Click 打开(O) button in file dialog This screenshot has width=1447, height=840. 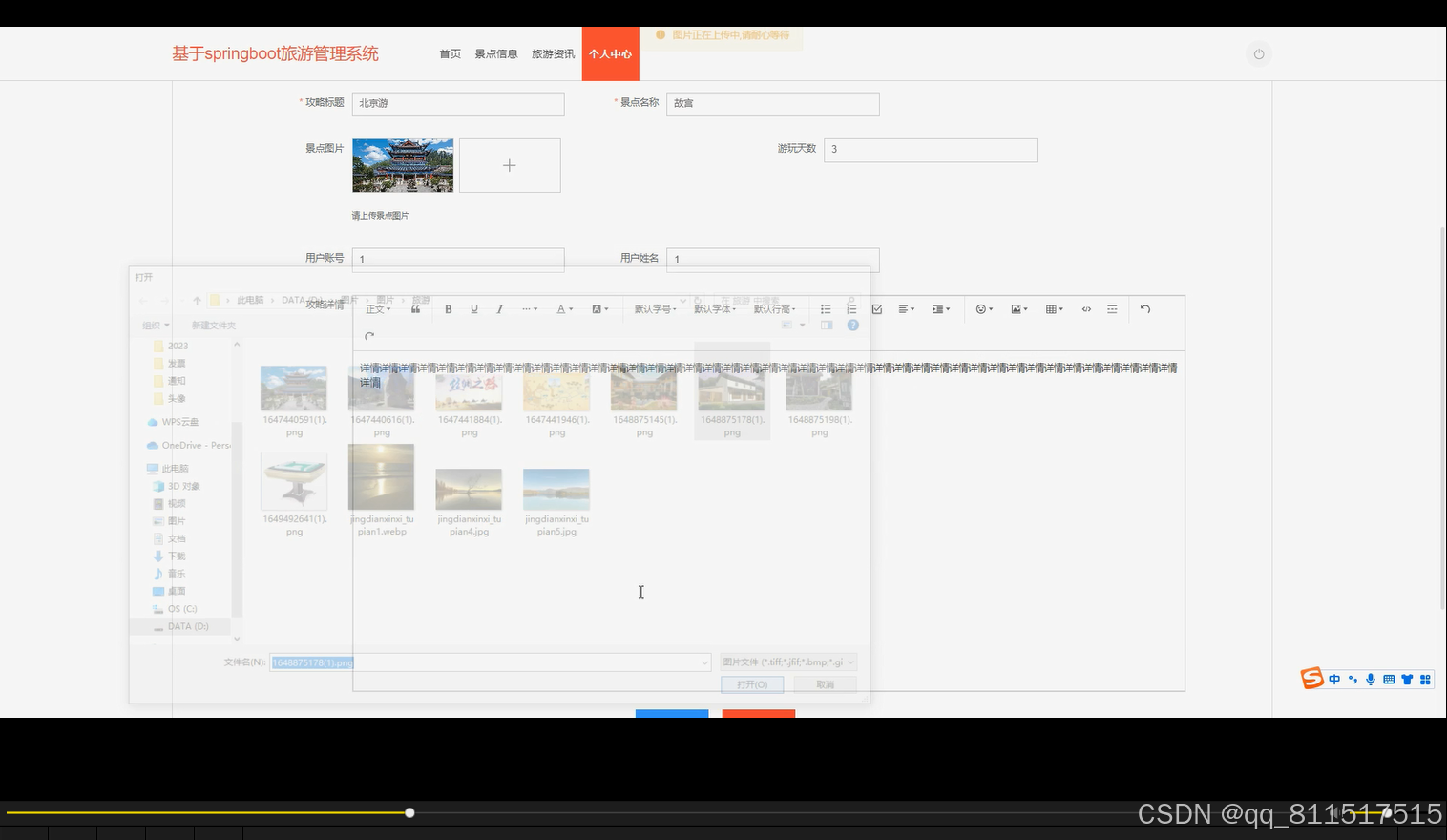(752, 684)
